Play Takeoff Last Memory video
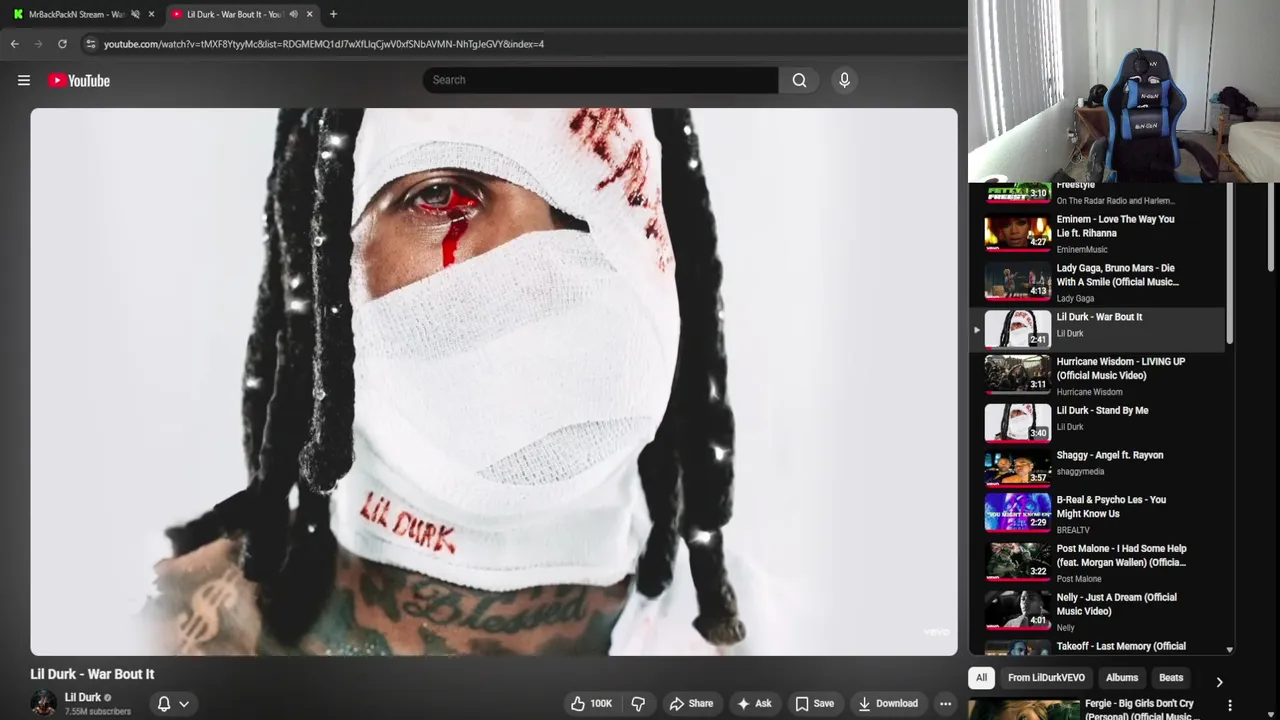Viewport: 1280px width, 720px height. pyautogui.click(x=1121, y=646)
